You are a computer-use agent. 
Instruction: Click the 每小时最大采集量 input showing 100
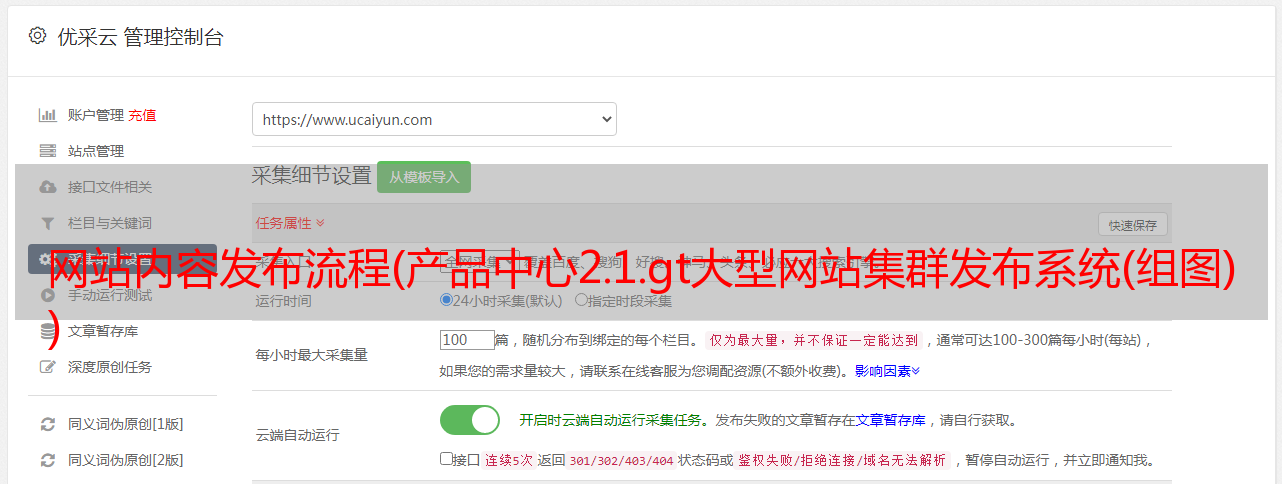coord(467,340)
